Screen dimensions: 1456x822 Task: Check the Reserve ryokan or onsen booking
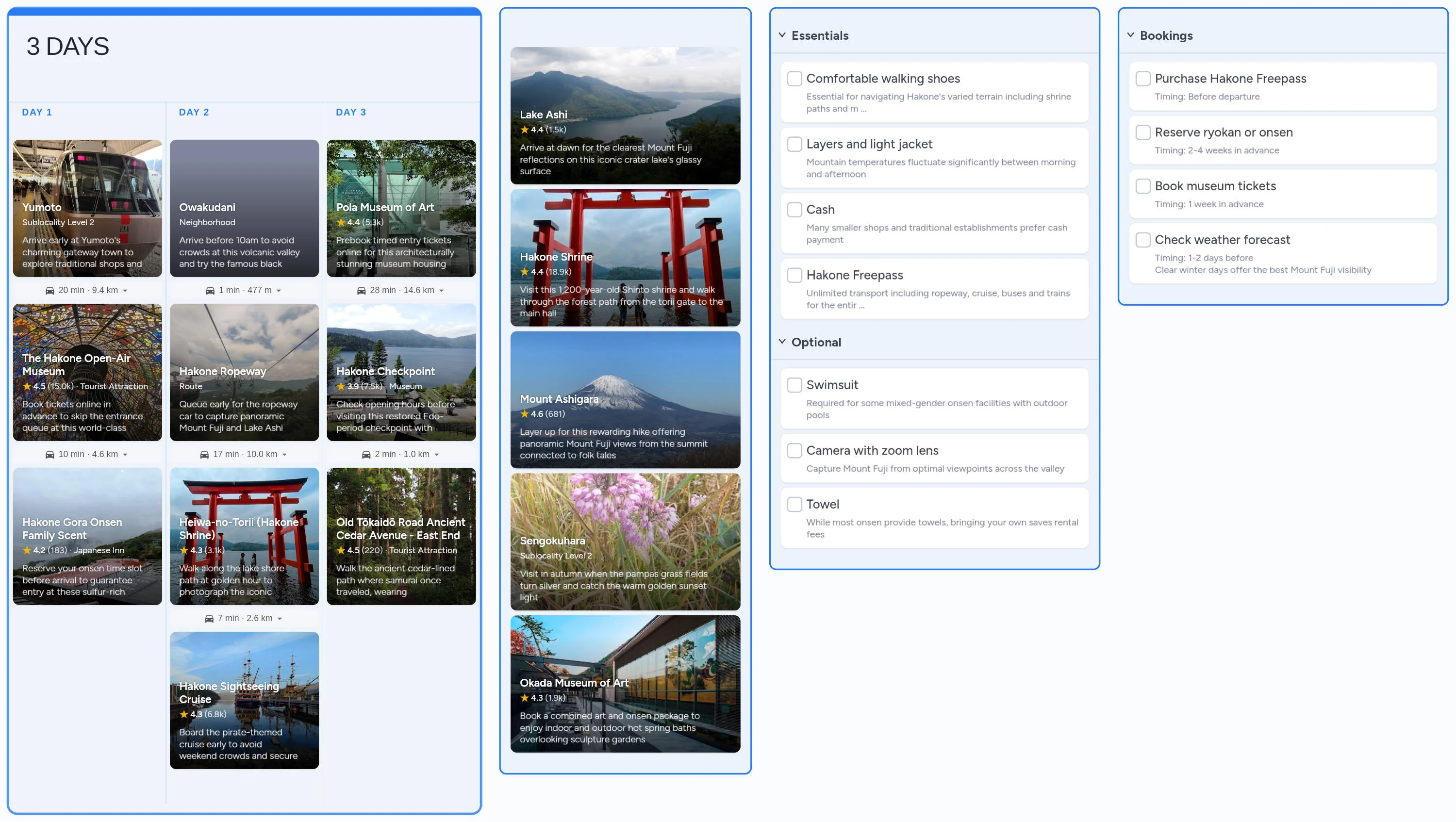point(1143,132)
